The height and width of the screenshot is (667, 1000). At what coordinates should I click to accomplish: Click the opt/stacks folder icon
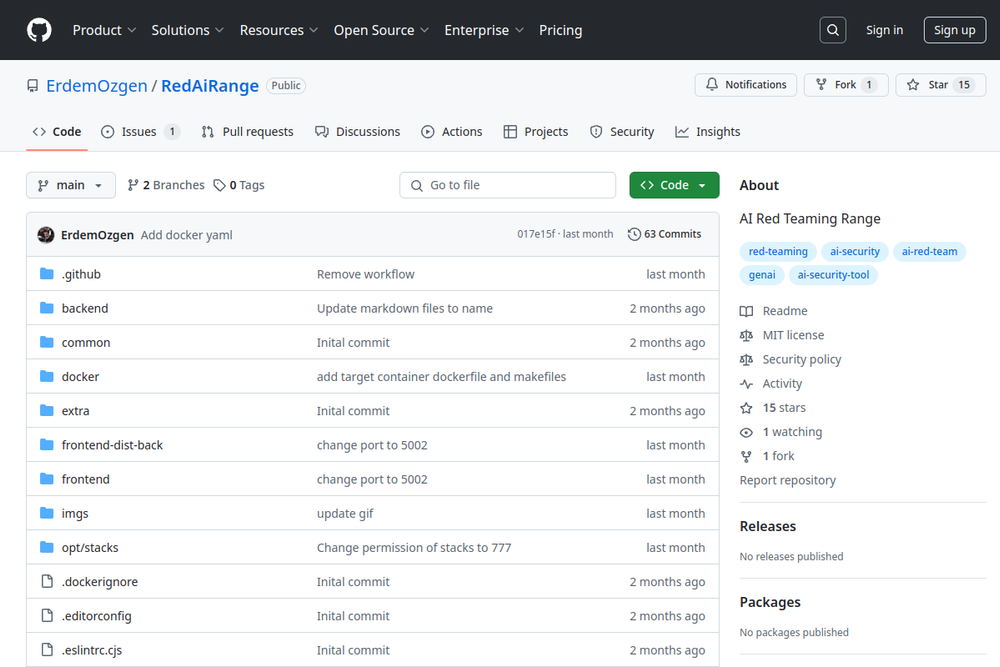tap(47, 547)
